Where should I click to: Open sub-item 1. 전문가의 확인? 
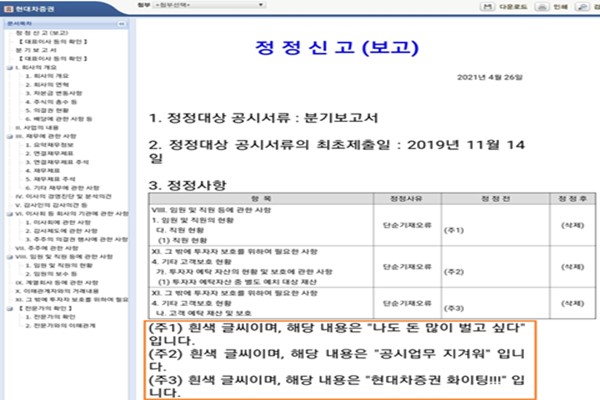(x=51, y=317)
